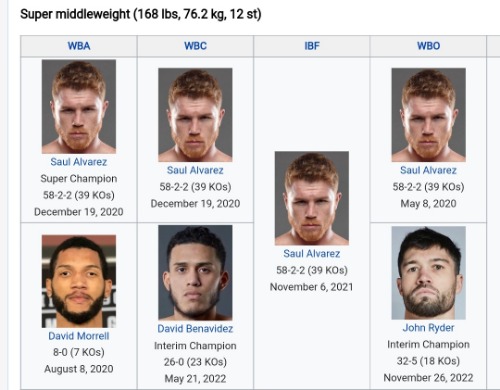Image resolution: width=500 pixels, height=390 pixels.
Task: Click Saul Alvarez link in WBA column
Action: (79, 162)
